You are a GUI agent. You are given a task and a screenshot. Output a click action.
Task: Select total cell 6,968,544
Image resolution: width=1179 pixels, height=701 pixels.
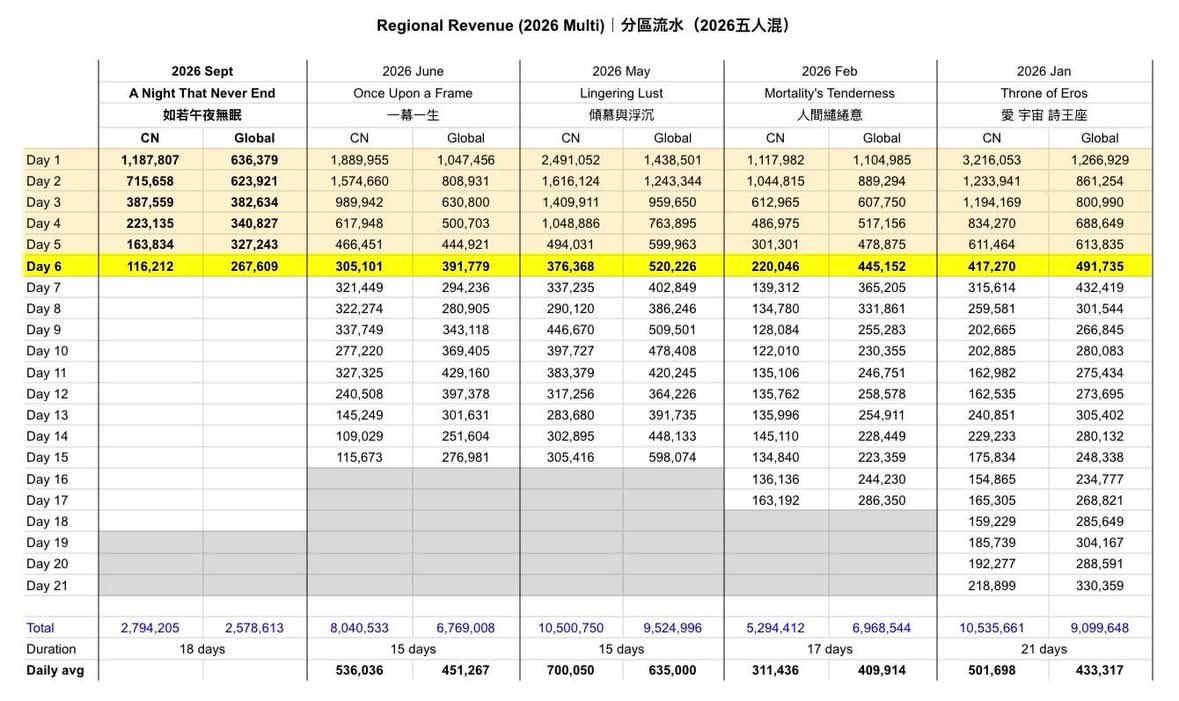click(881, 628)
